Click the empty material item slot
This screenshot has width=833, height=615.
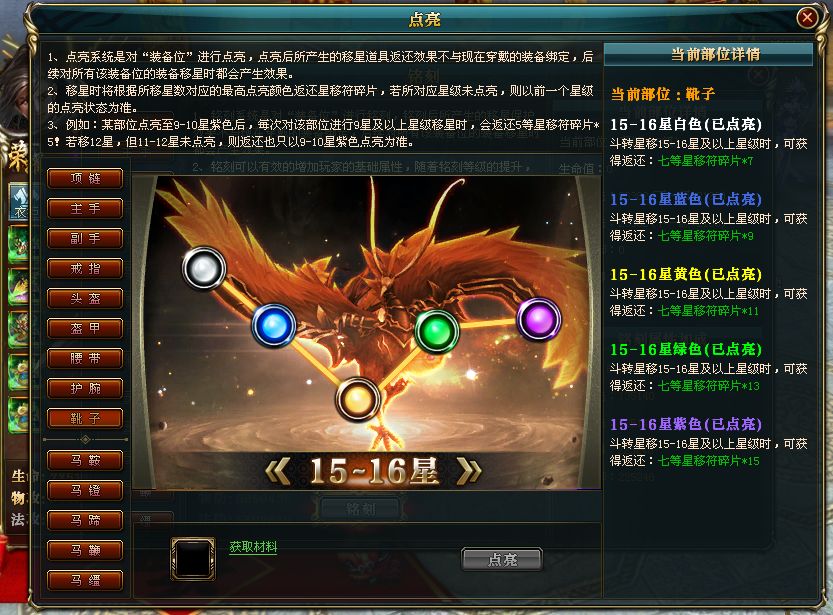[193, 559]
